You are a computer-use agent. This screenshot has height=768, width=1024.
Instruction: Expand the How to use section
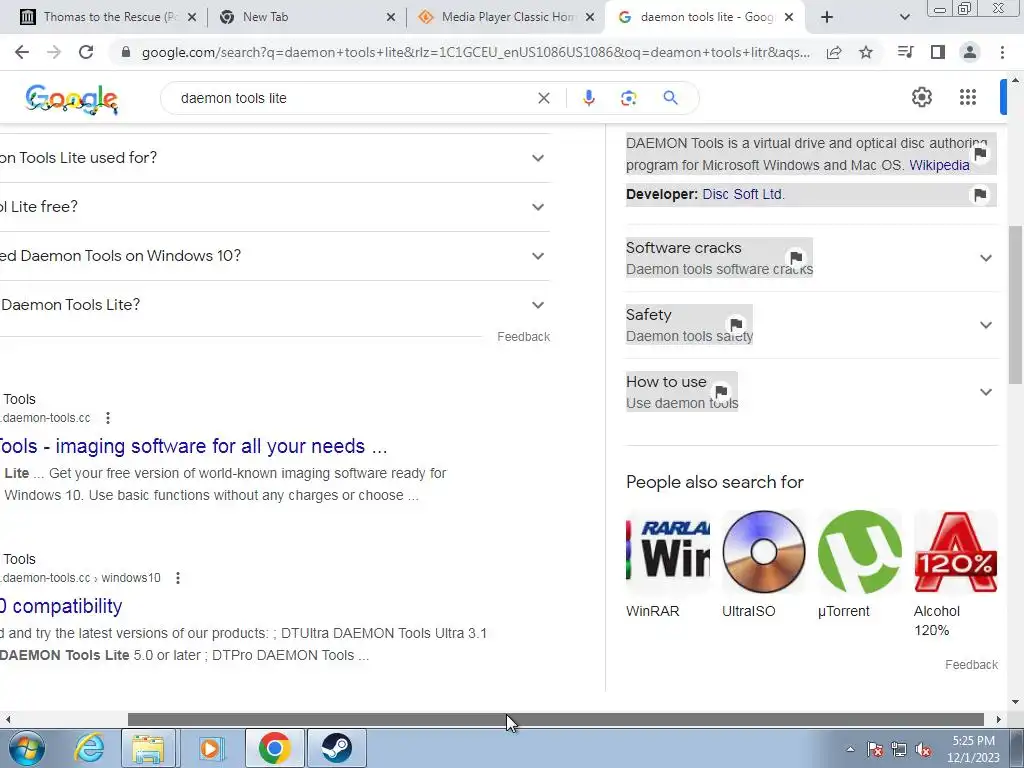tap(986, 392)
